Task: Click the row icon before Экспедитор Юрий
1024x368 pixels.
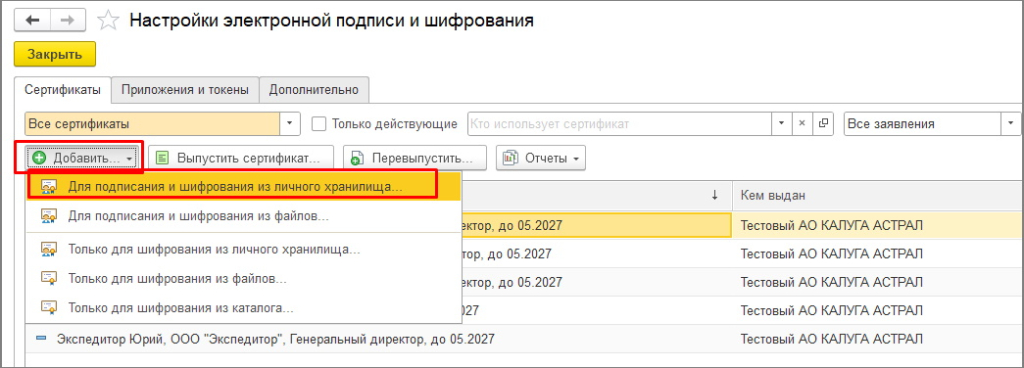Action: pos(42,339)
